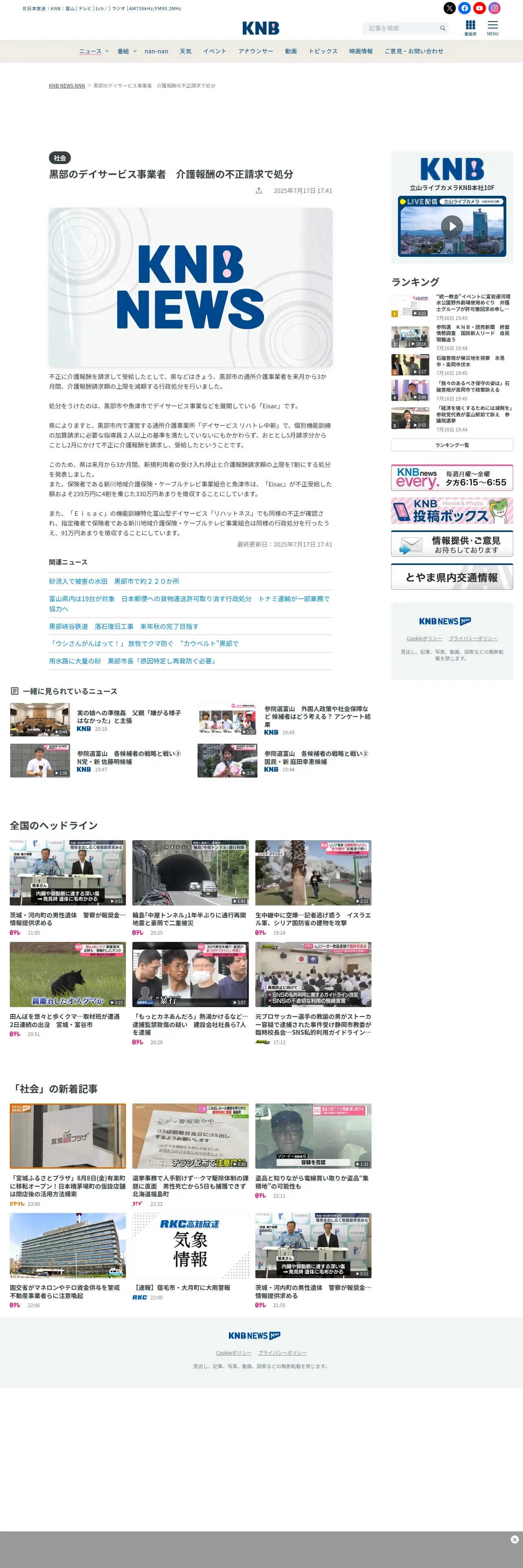The width and height of the screenshot is (523, 1568).
Task: Open footer Cookieポリシー link
Action: (234, 1353)
